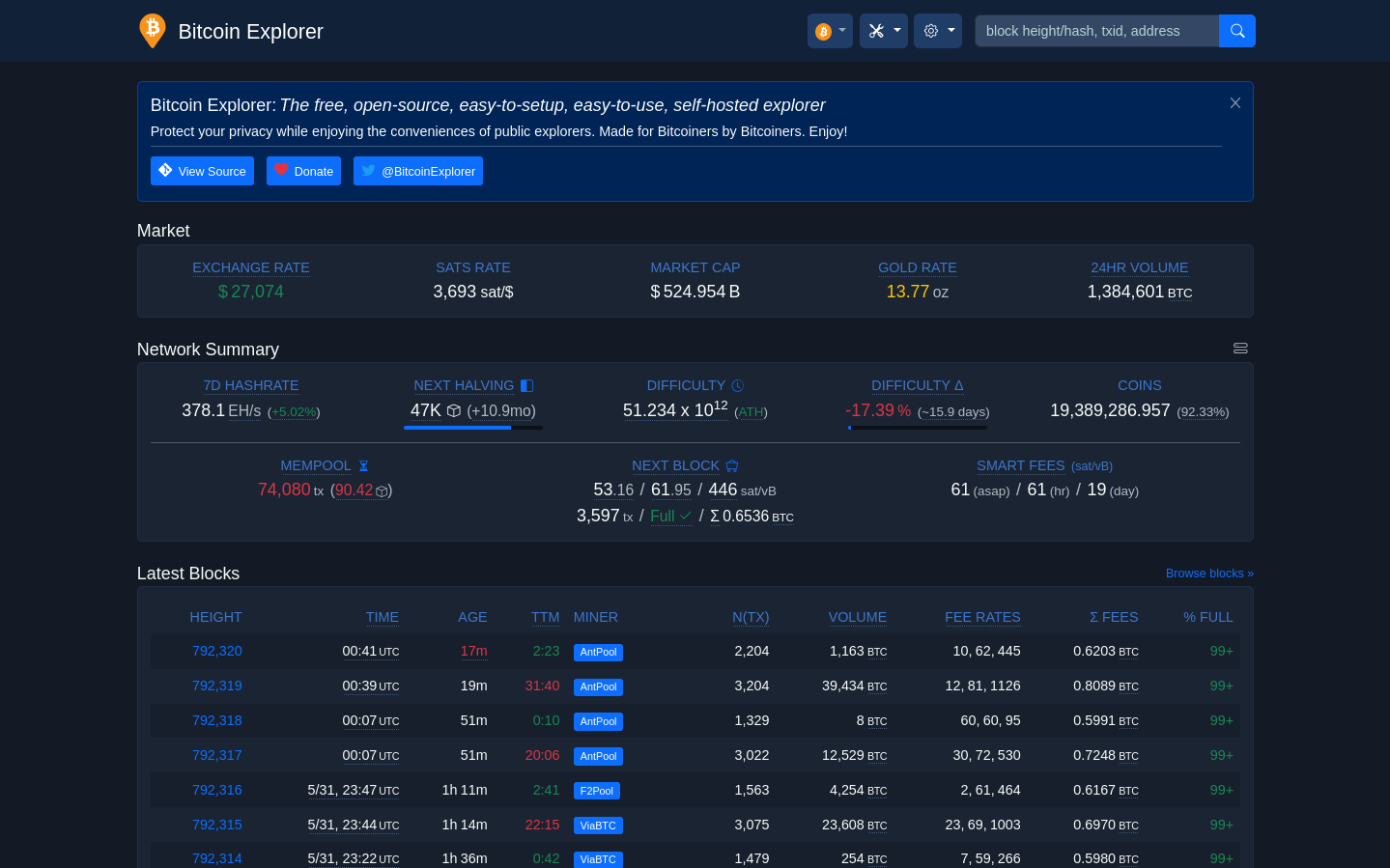The width and height of the screenshot is (1390, 868).
Task: Click the hourglass icon next to Mempool
Action: pyautogui.click(x=363, y=466)
